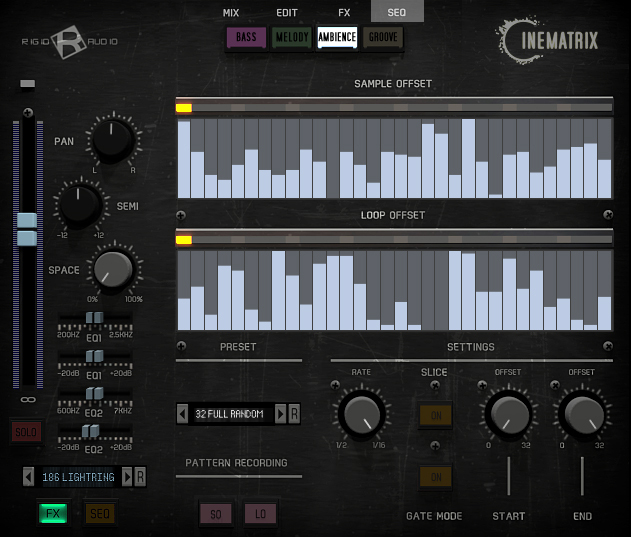Click the screw icon right of Loop Offset
This screenshot has height=537, width=631.
(x=608, y=215)
